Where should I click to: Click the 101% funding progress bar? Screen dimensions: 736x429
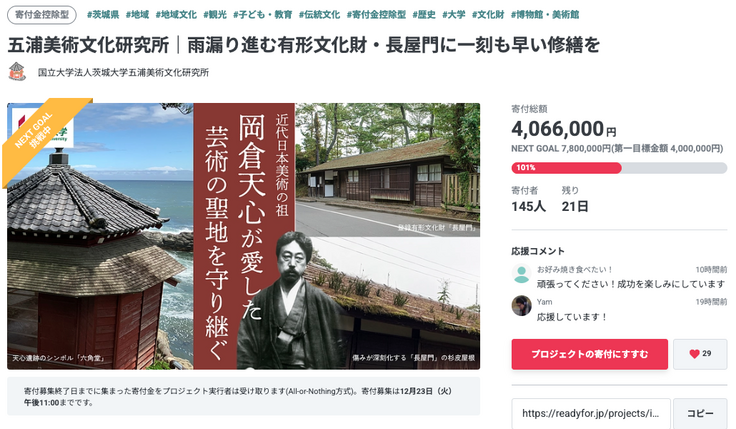619,168
